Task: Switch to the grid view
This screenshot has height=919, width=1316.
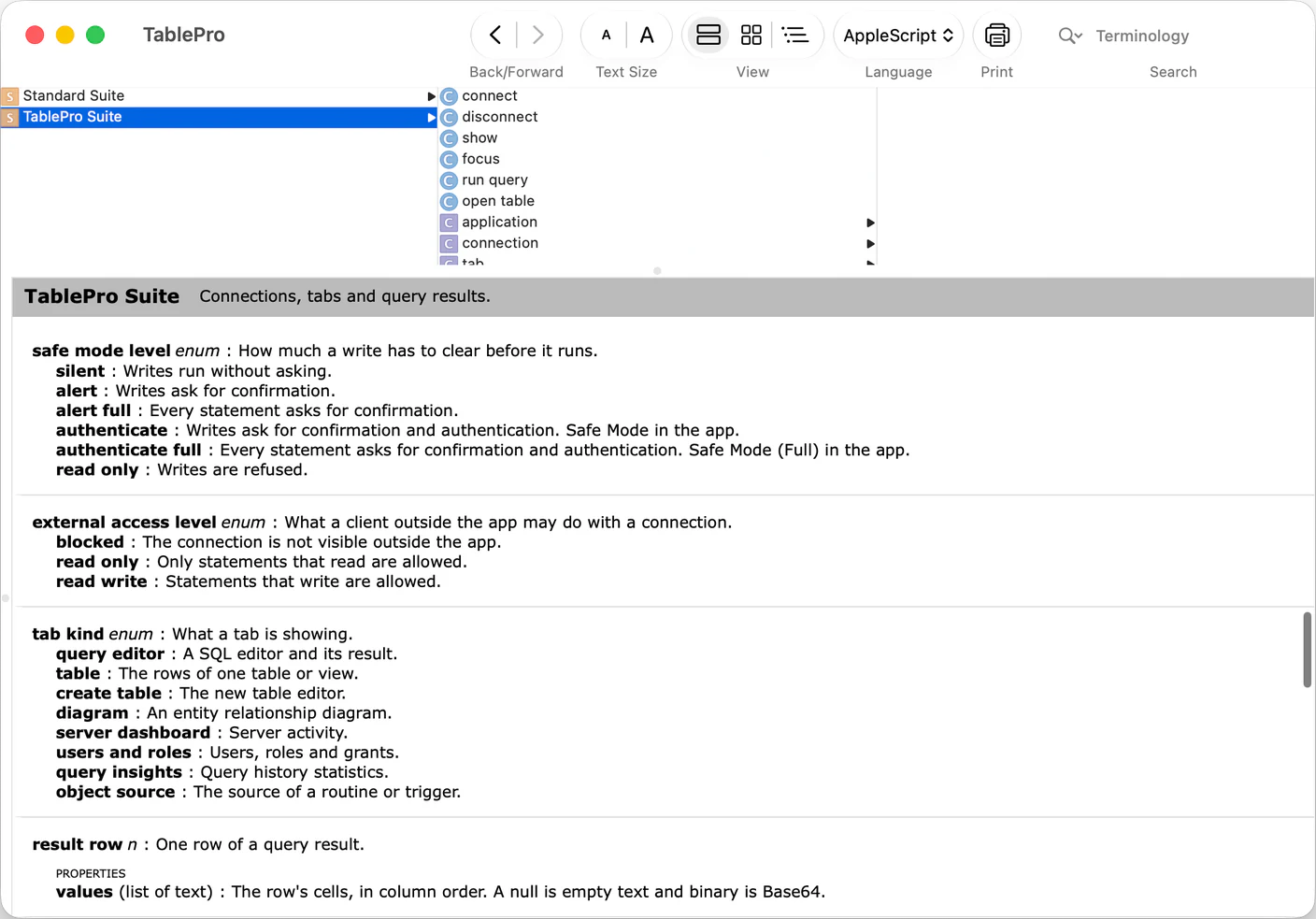Action: (751, 36)
